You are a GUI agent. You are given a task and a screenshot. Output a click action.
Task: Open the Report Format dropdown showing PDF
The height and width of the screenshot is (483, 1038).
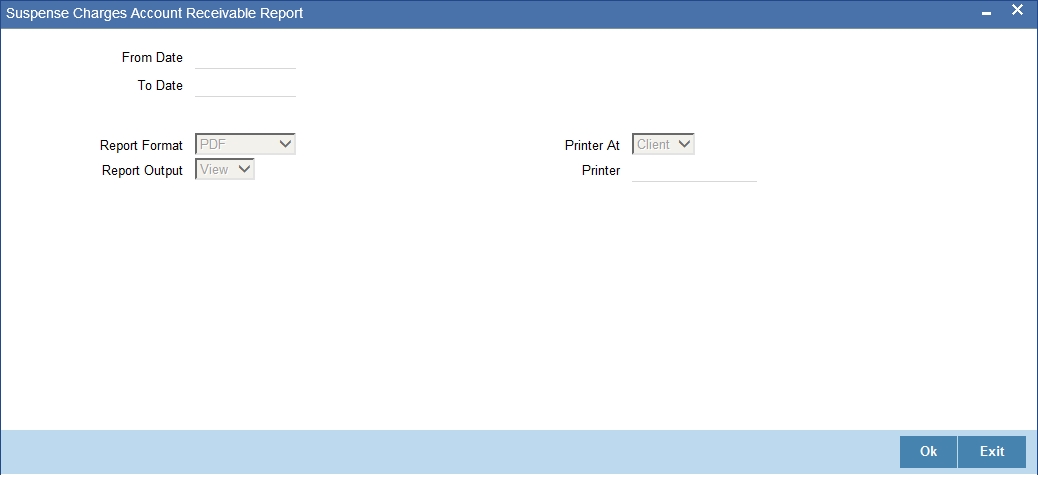coord(246,144)
